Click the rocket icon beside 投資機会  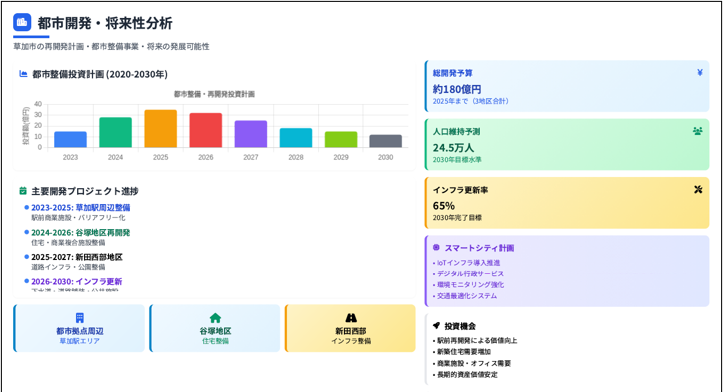tap(436, 326)
